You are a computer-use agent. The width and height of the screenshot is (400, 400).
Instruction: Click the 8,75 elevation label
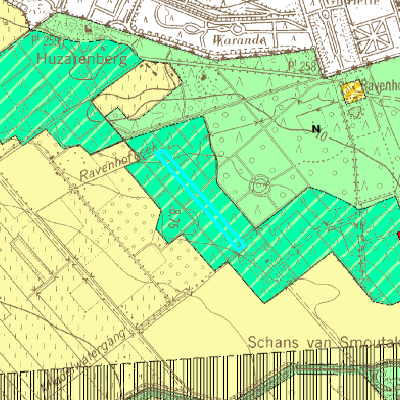click(x=173, y=218)
